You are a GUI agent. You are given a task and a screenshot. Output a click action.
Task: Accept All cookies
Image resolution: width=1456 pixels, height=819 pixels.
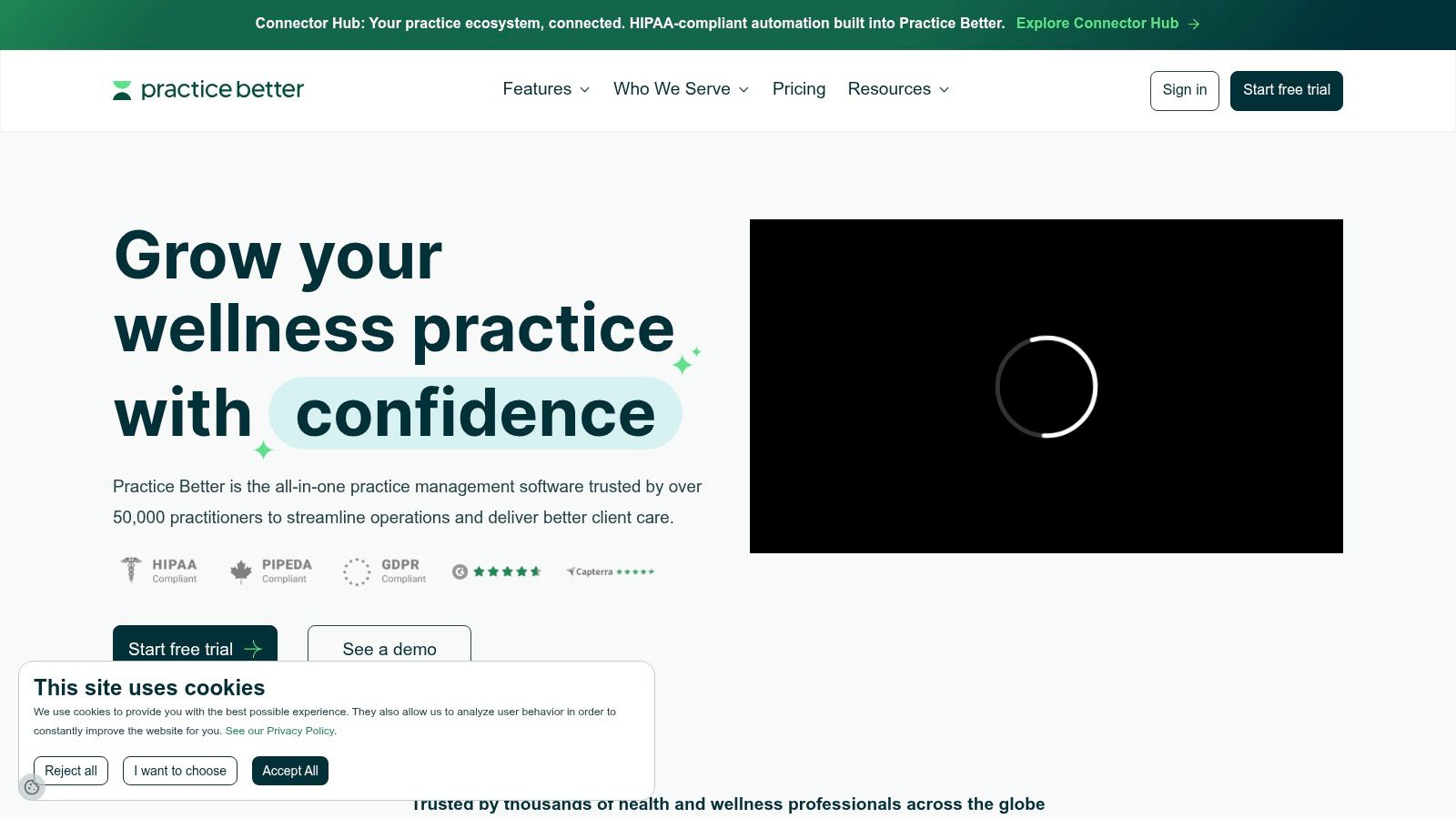click(290, 771)
